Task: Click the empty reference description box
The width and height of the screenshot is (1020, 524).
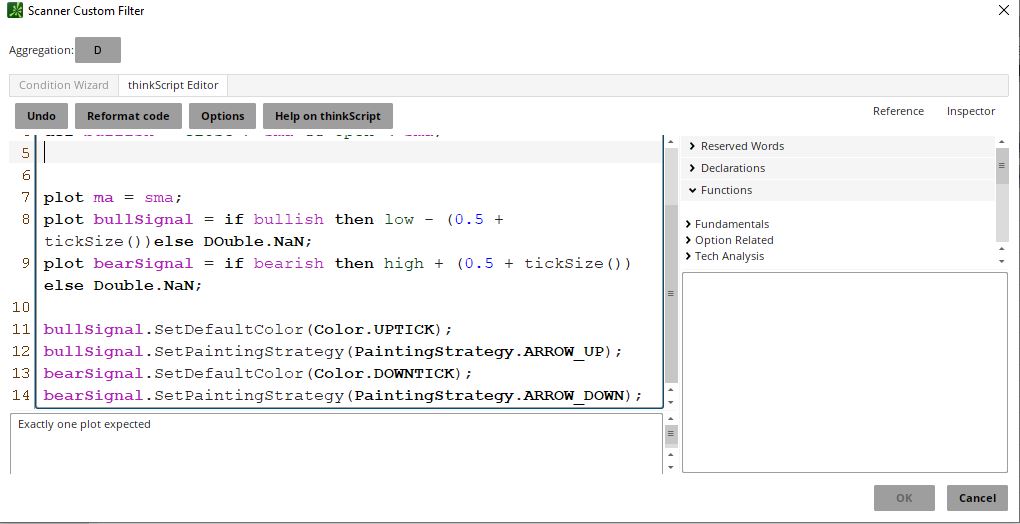Action: point(844,373)
